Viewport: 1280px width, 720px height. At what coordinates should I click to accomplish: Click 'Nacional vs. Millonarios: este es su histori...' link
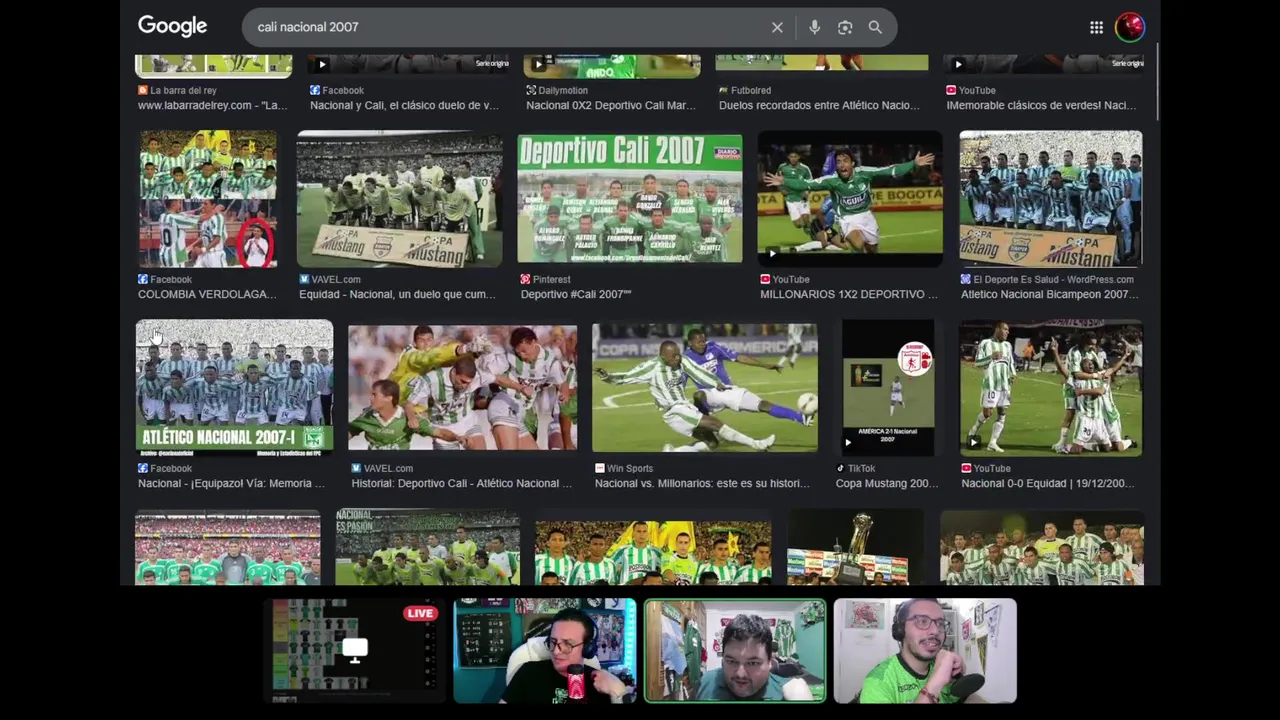pyautogui.click(x=702, y=483)
